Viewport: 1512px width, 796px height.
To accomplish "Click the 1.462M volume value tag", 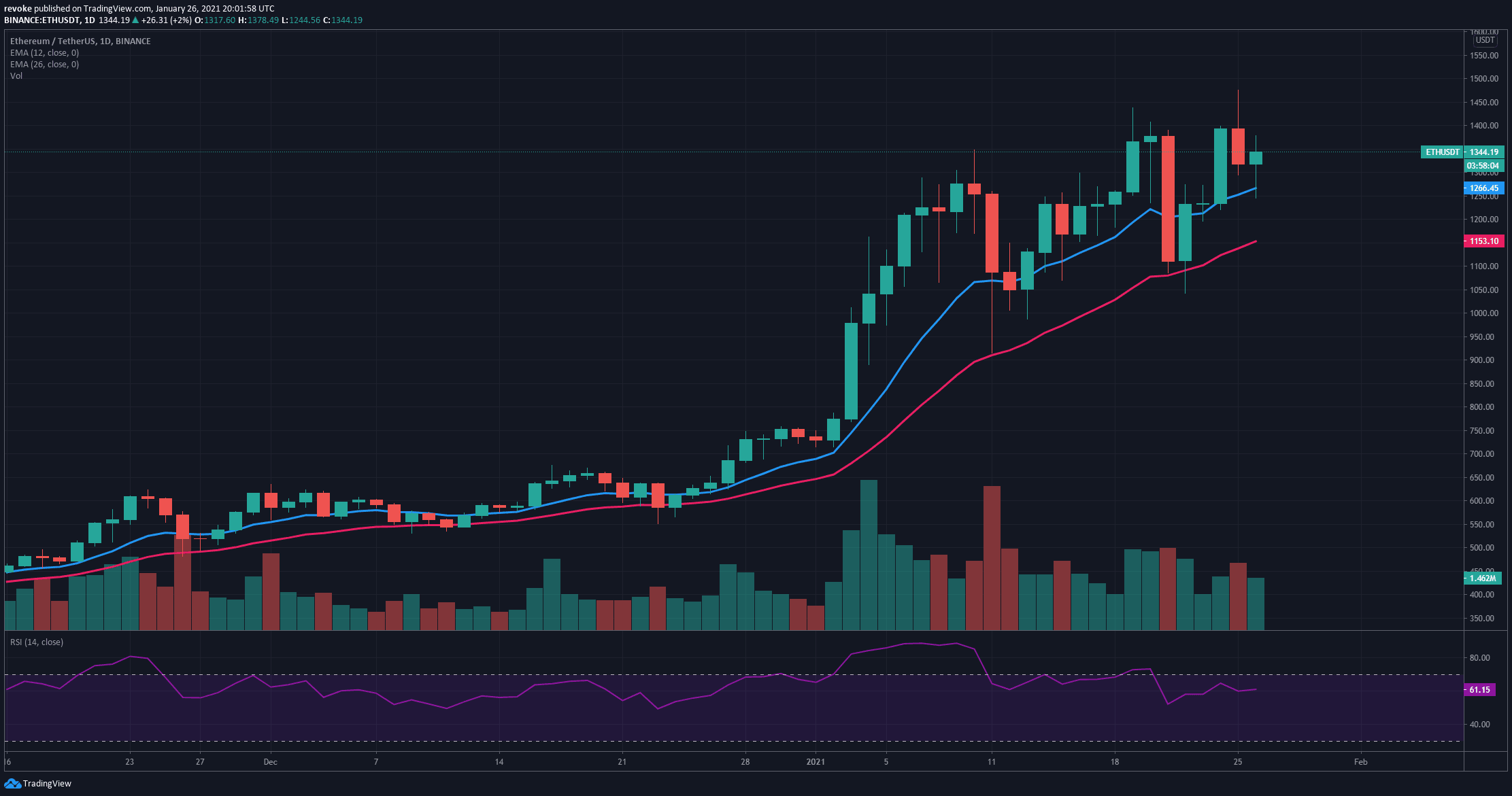I will pyautogui.click(x=1482, y=578).
